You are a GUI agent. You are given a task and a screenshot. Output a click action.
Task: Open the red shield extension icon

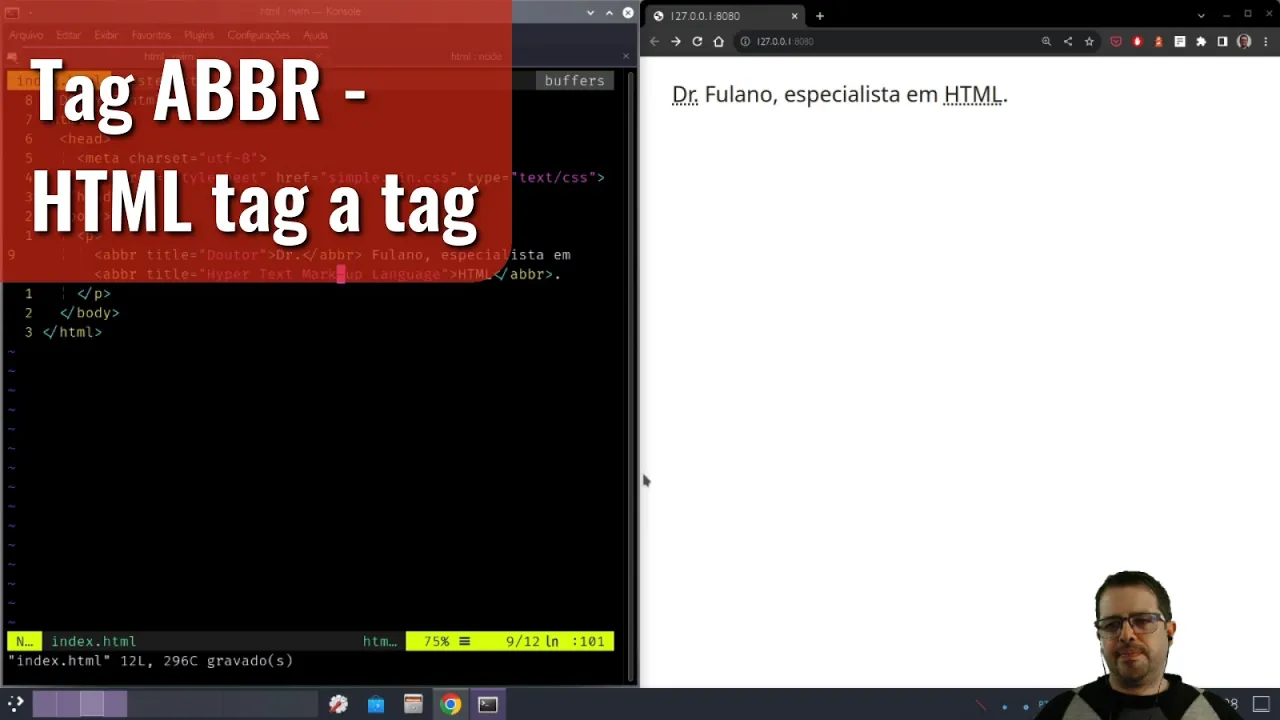point(1137,41)
